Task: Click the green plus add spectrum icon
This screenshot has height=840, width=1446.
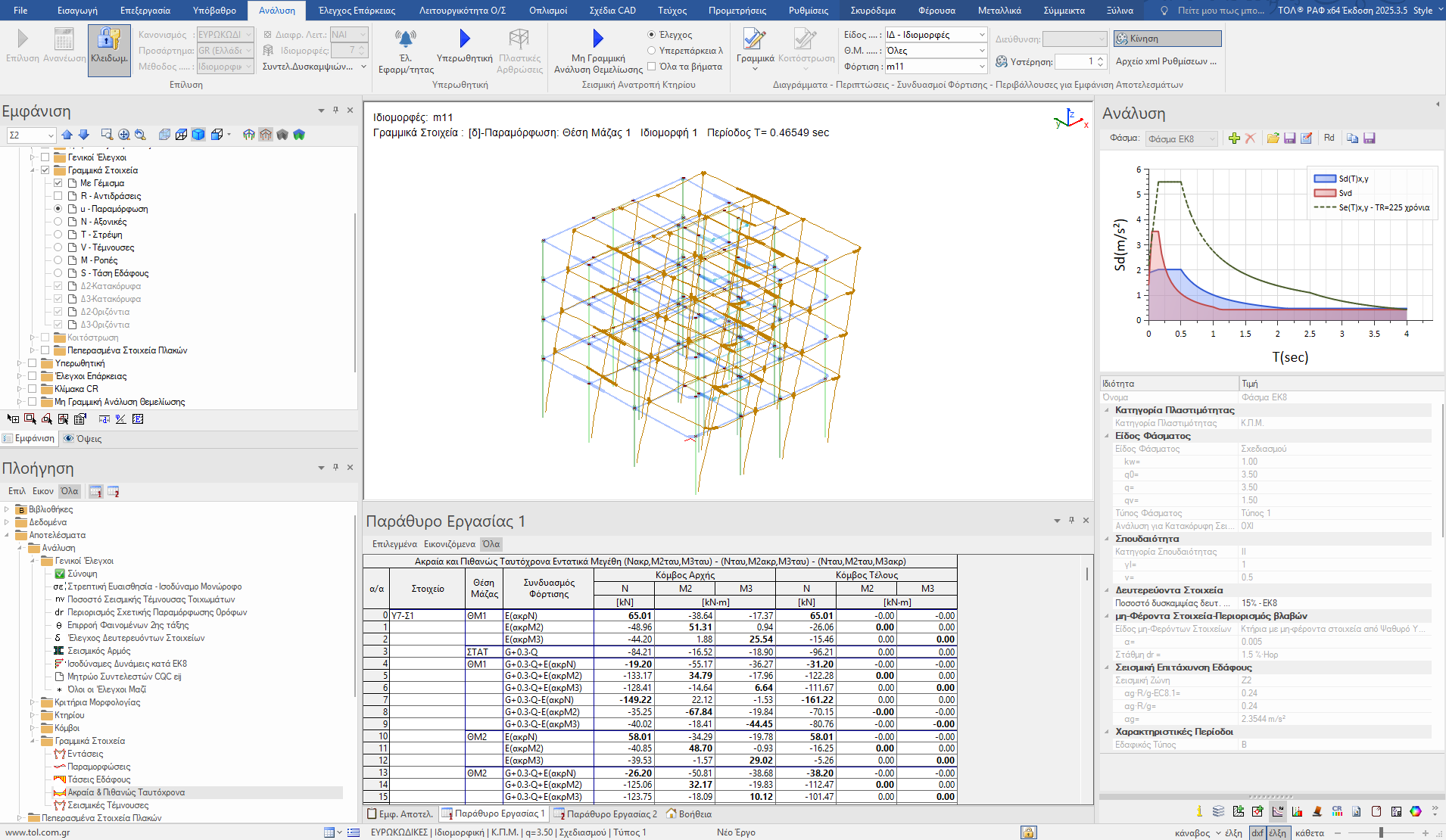Action: pos(1234,138)
